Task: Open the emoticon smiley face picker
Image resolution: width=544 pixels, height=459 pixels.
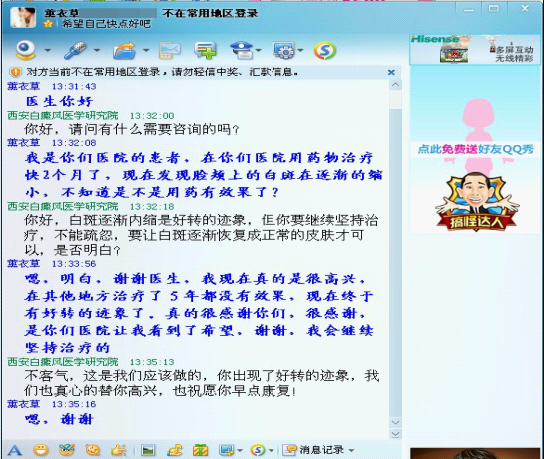Action: pos(41,450)
